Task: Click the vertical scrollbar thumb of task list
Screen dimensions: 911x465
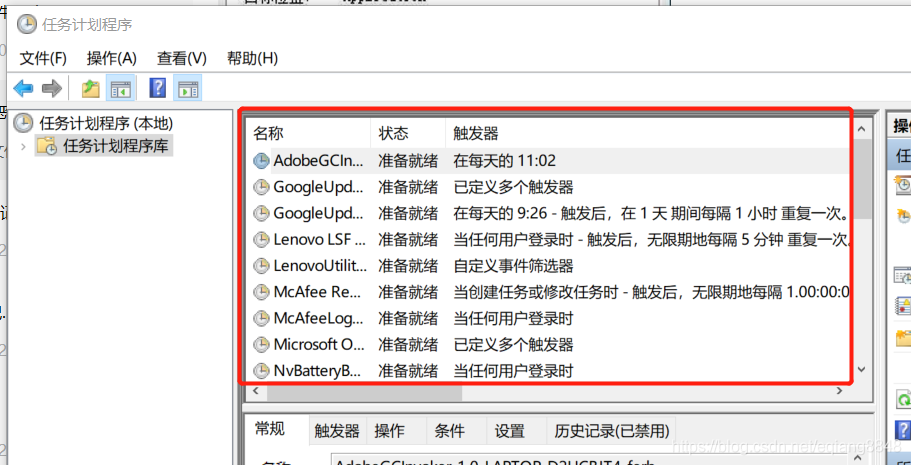Action: pyautogui.click(x=861, y=179)
